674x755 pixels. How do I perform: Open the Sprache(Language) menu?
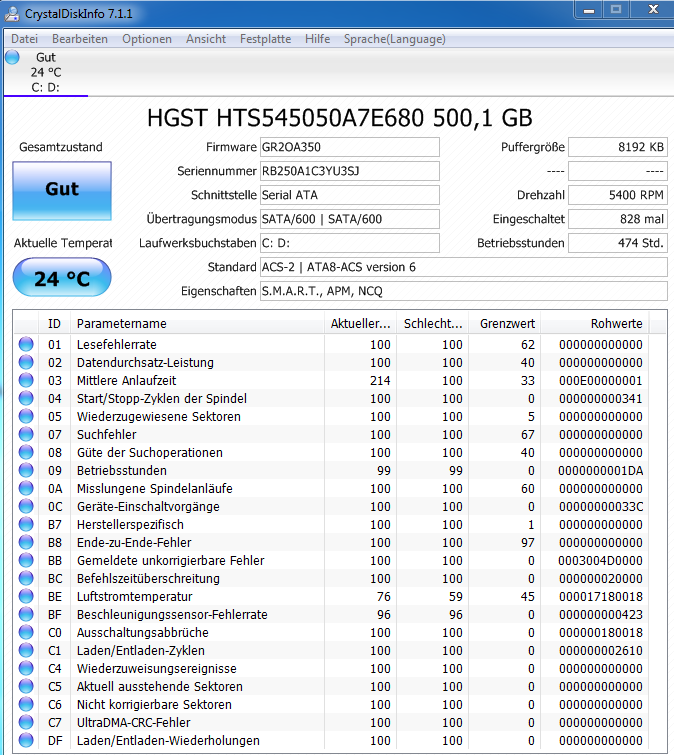tap(395, 39)
